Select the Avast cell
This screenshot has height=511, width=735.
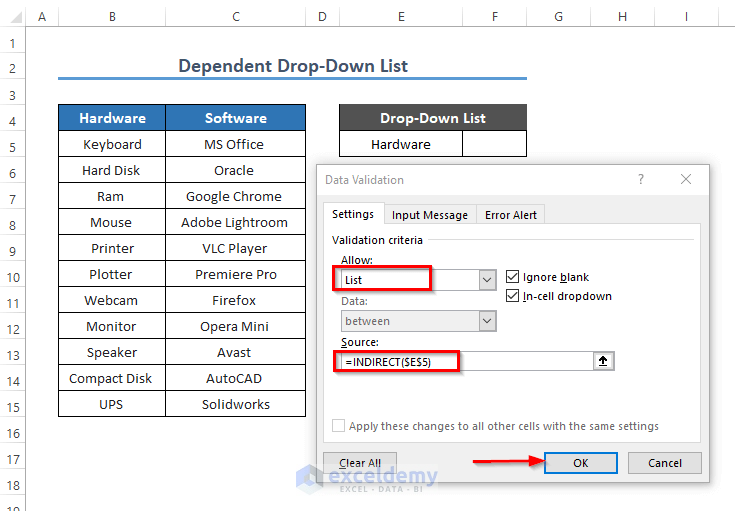click(x=236, y=352)
